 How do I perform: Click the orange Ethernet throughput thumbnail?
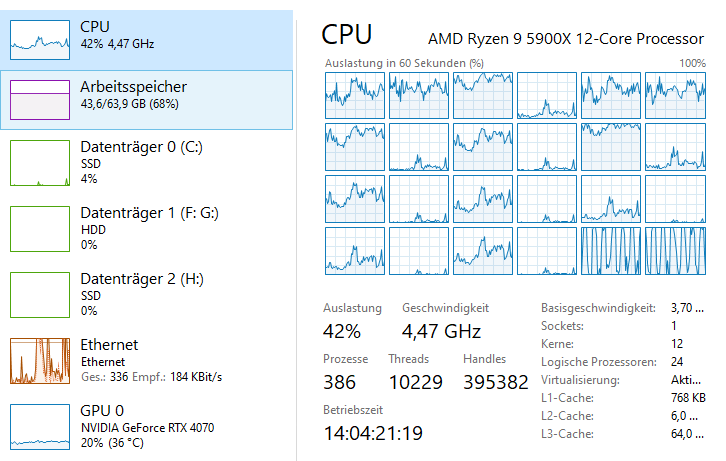pos(40,360)
